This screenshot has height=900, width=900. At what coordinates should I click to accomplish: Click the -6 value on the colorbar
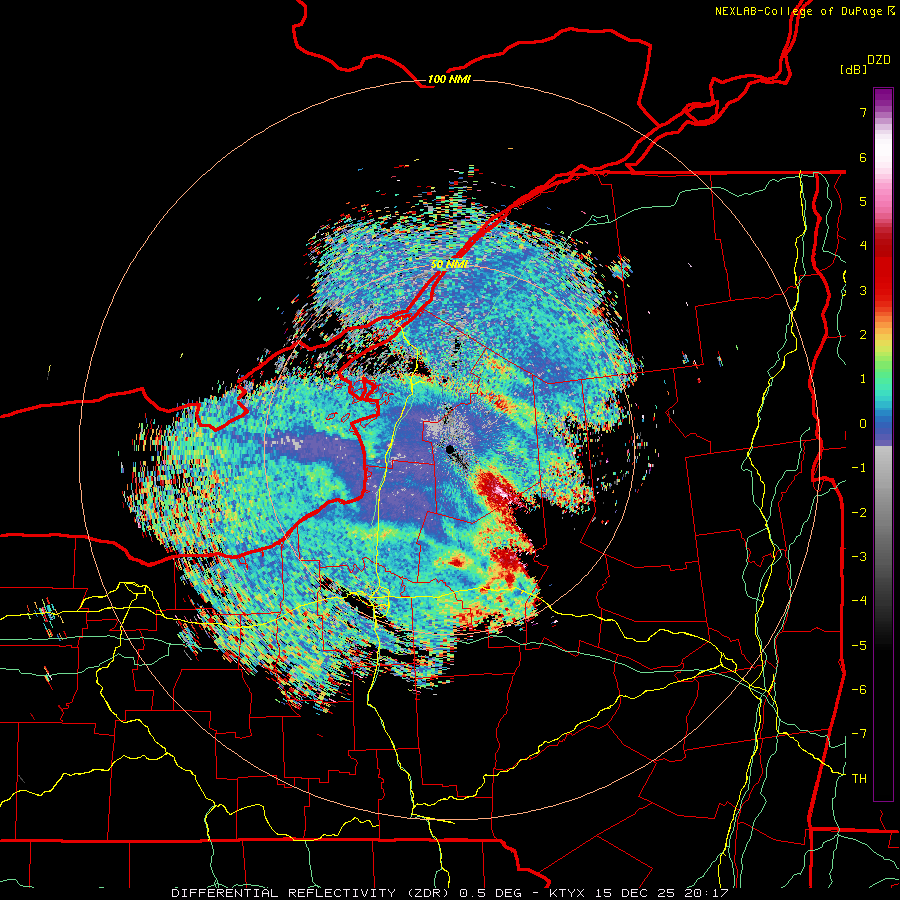point(859,690)
